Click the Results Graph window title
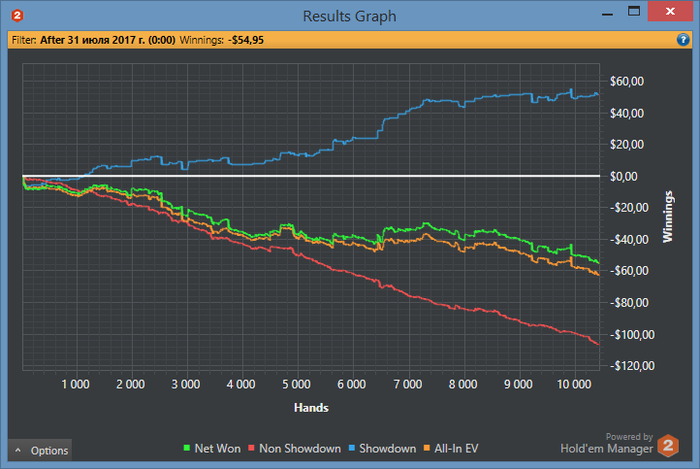This screenshot has height=469, width=700. 350,16
